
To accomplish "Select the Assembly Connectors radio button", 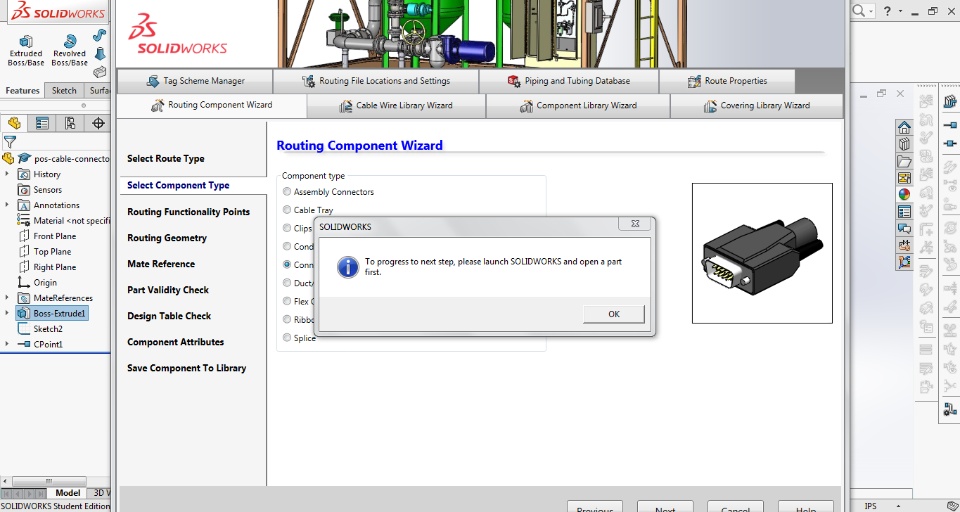I will 287,192.
